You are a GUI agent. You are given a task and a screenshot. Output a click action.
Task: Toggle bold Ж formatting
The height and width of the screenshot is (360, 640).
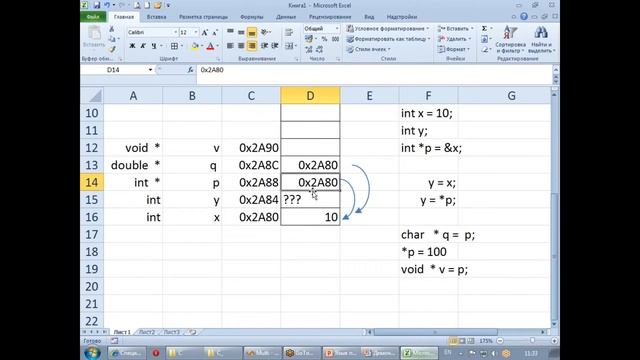[132, 46]
